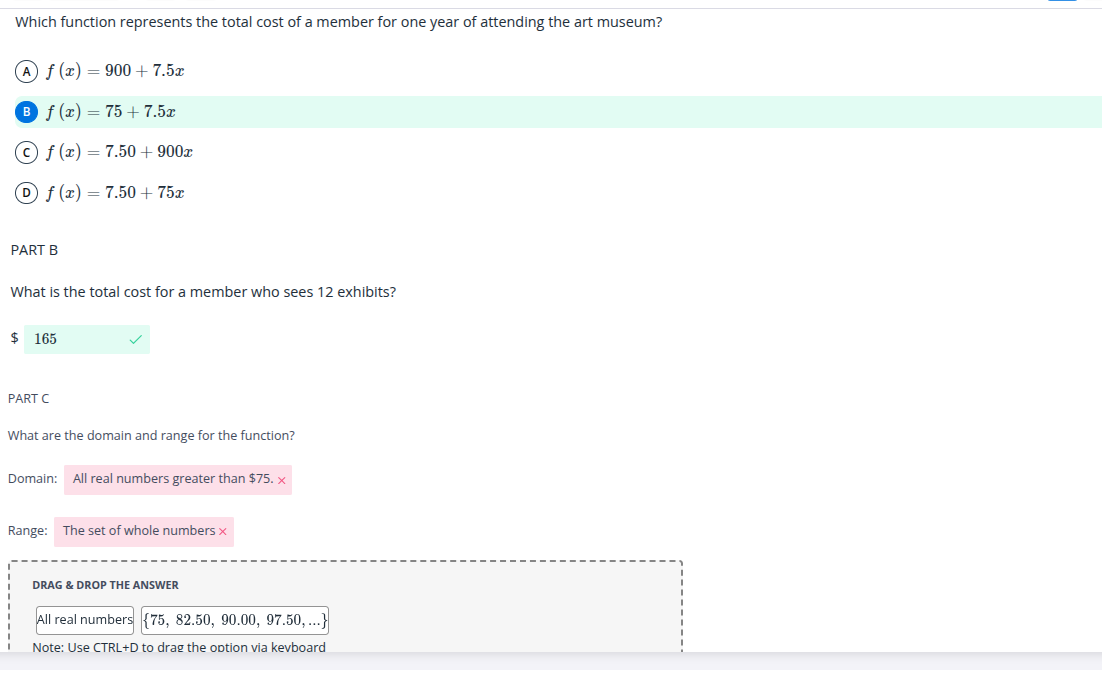Select option A radio circle

pos(23,71)
